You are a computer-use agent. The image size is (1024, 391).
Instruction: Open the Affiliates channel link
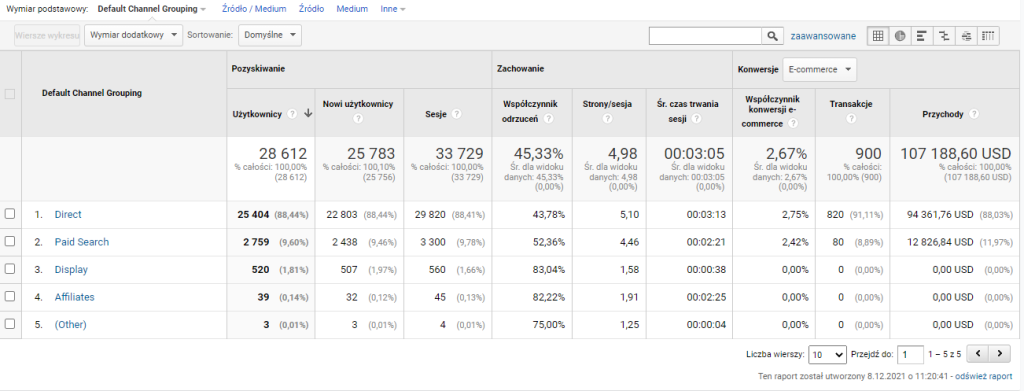tap(74, 296)
